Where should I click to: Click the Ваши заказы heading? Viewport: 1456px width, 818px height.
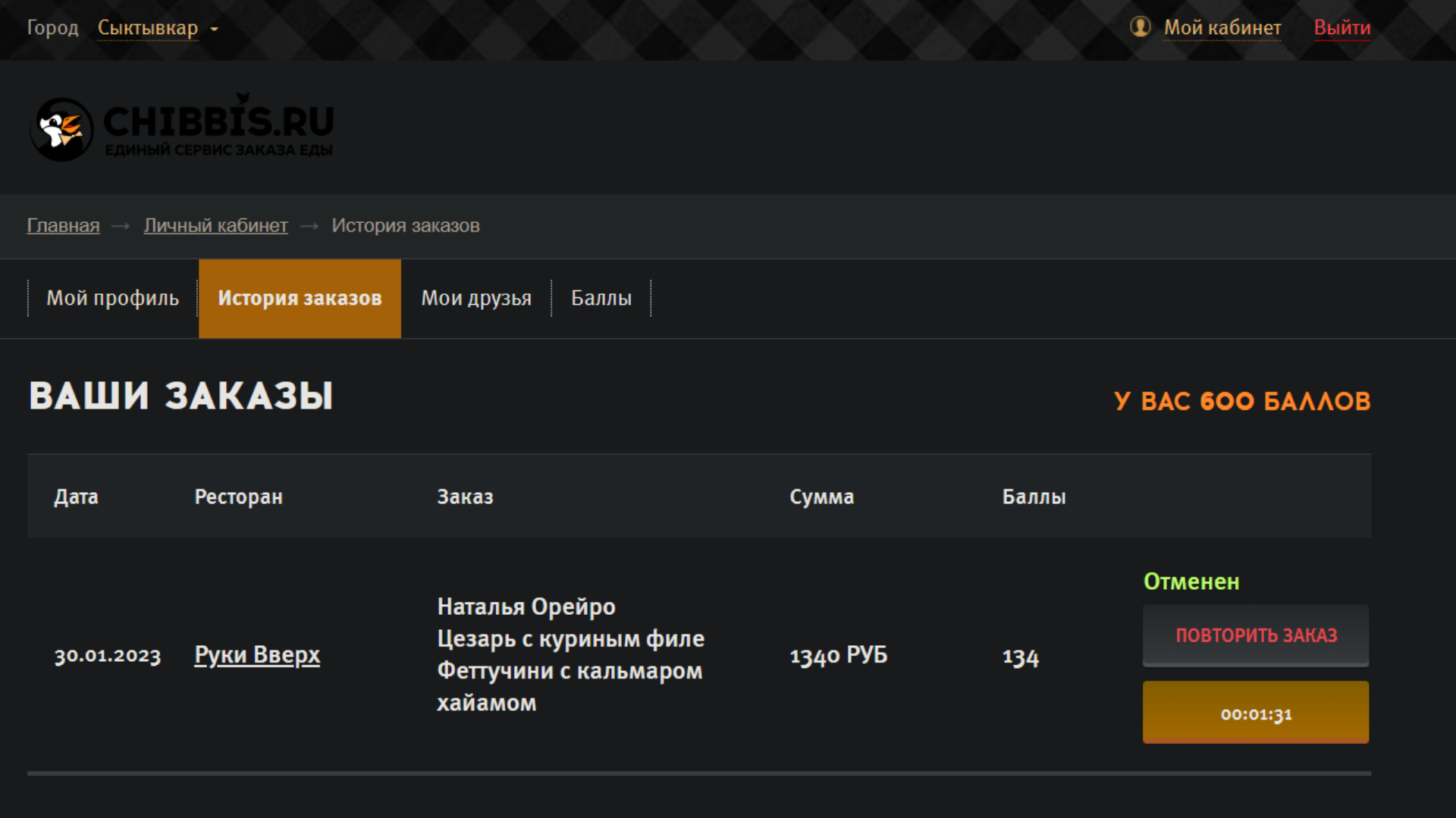pos(181,396)
